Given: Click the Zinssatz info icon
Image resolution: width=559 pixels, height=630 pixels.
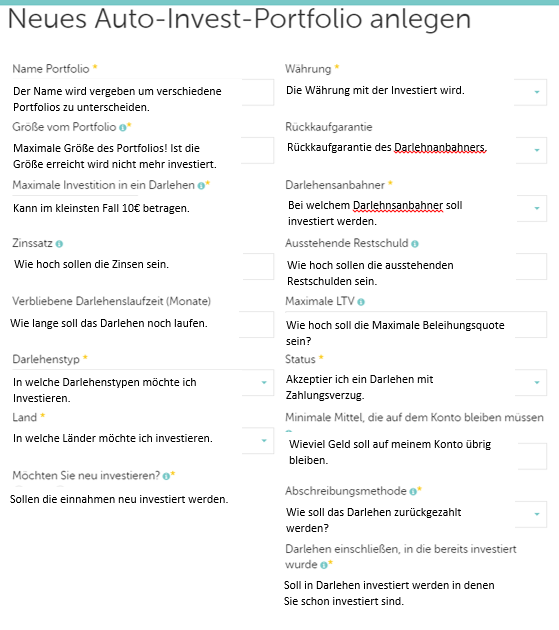Looking at the screenshot, I should coord(59,244).
